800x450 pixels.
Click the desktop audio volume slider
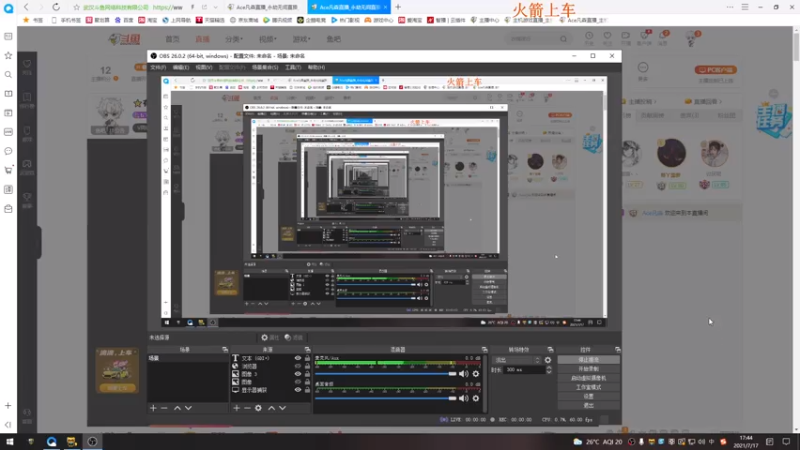click(x=386, y=398)
